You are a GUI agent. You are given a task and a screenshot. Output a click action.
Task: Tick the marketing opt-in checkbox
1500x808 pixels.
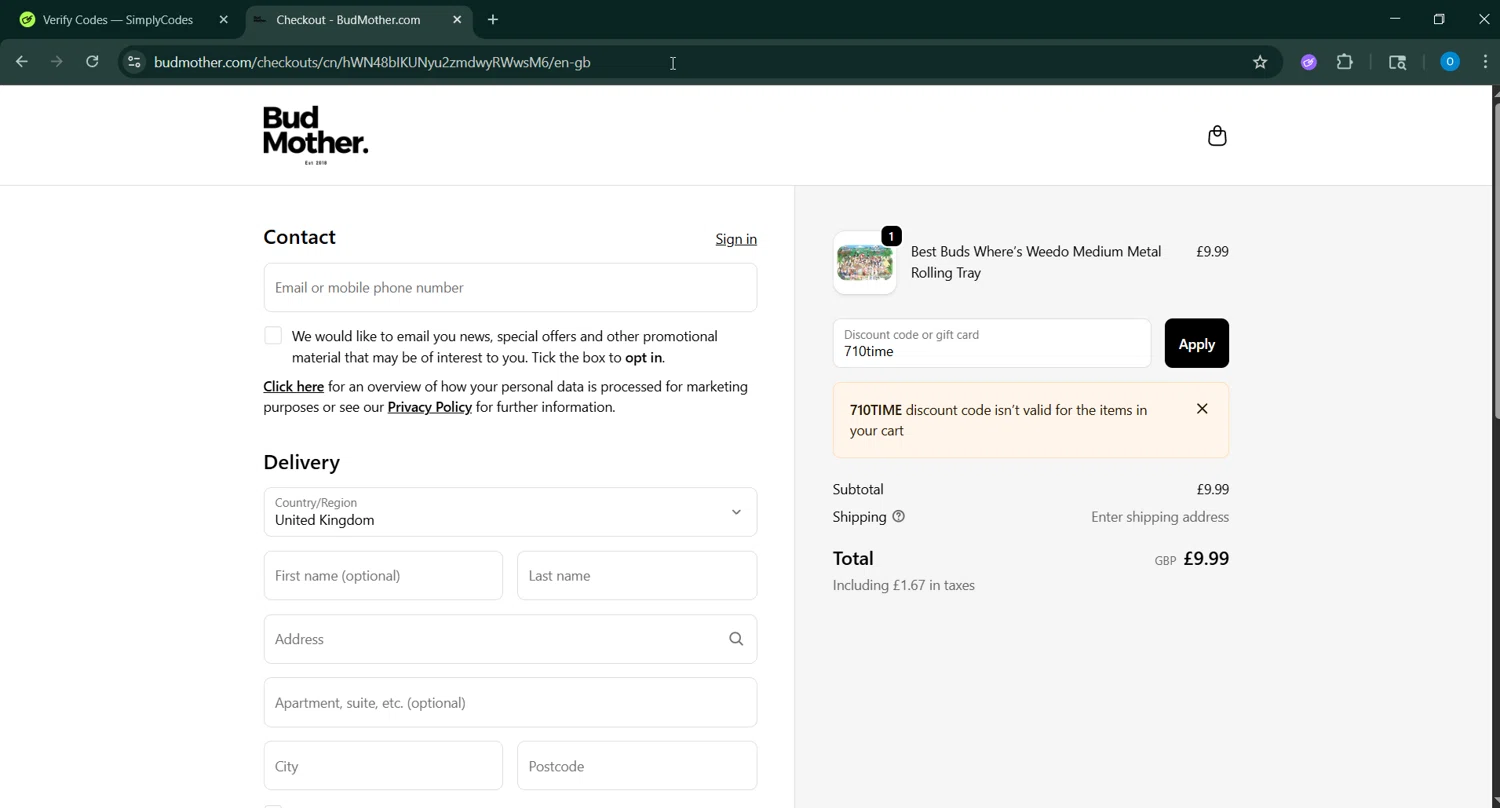[x=273, y=336]
